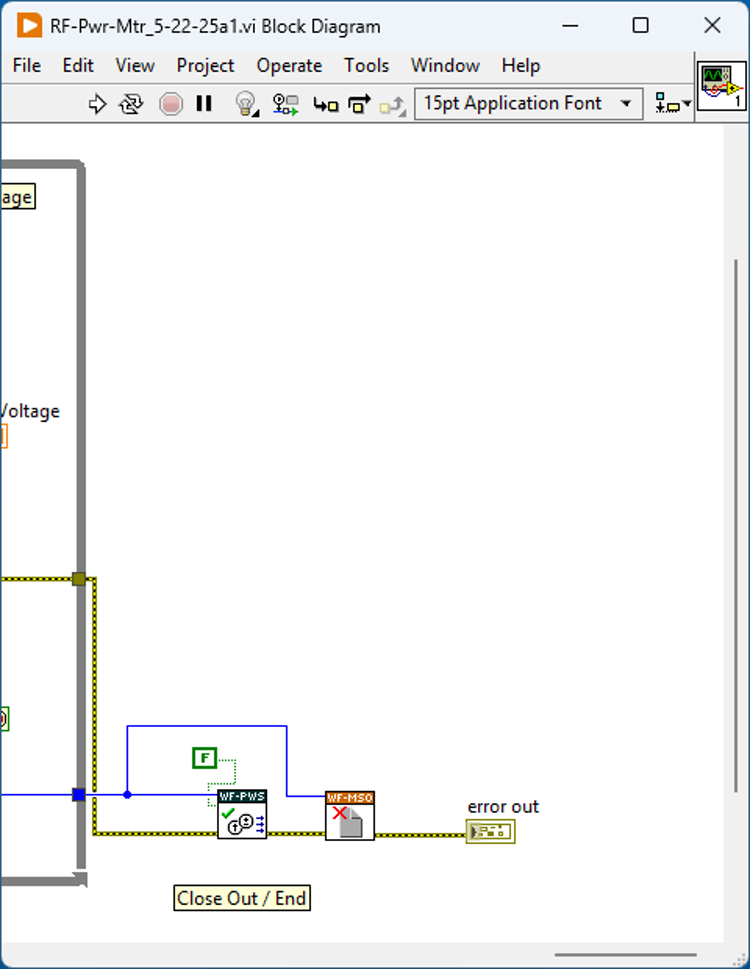Click the VI icon in the top-right corner
The width and height of the screenshot is (750, 970).
coord(722,86)
